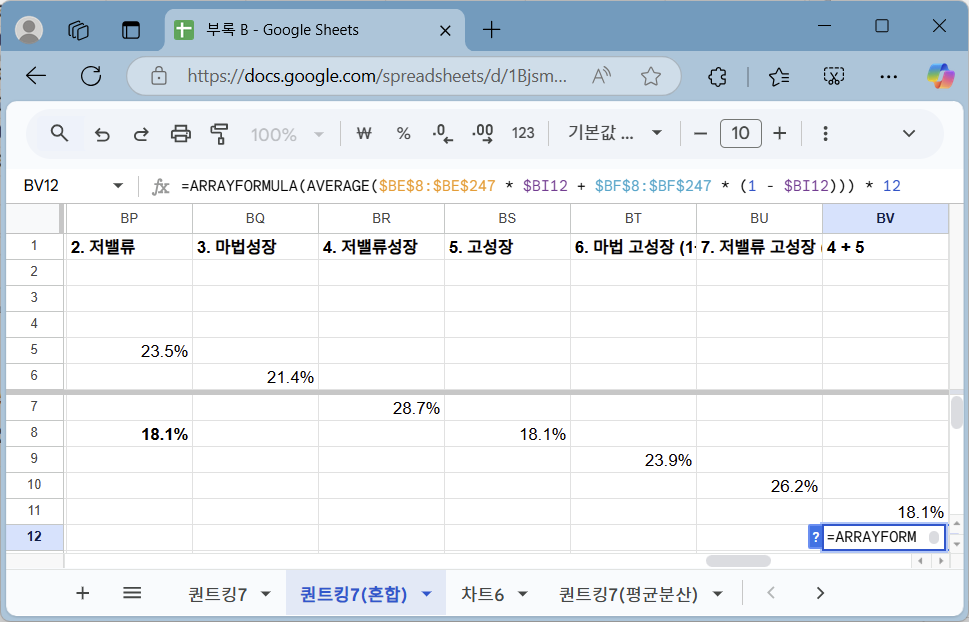Select the row 8 header
The width and height of the screenshot is (969, 622).
(34, 433)
